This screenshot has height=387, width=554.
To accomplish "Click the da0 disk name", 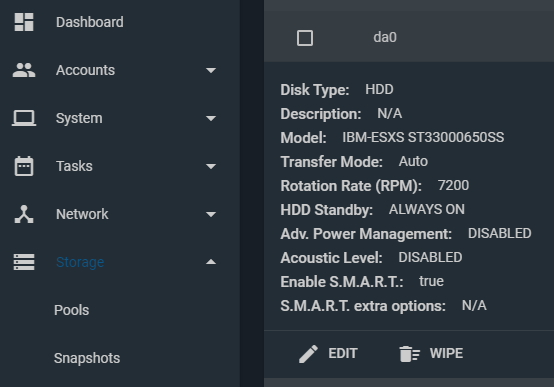I will pyautogui.click(x=385, y=37).
